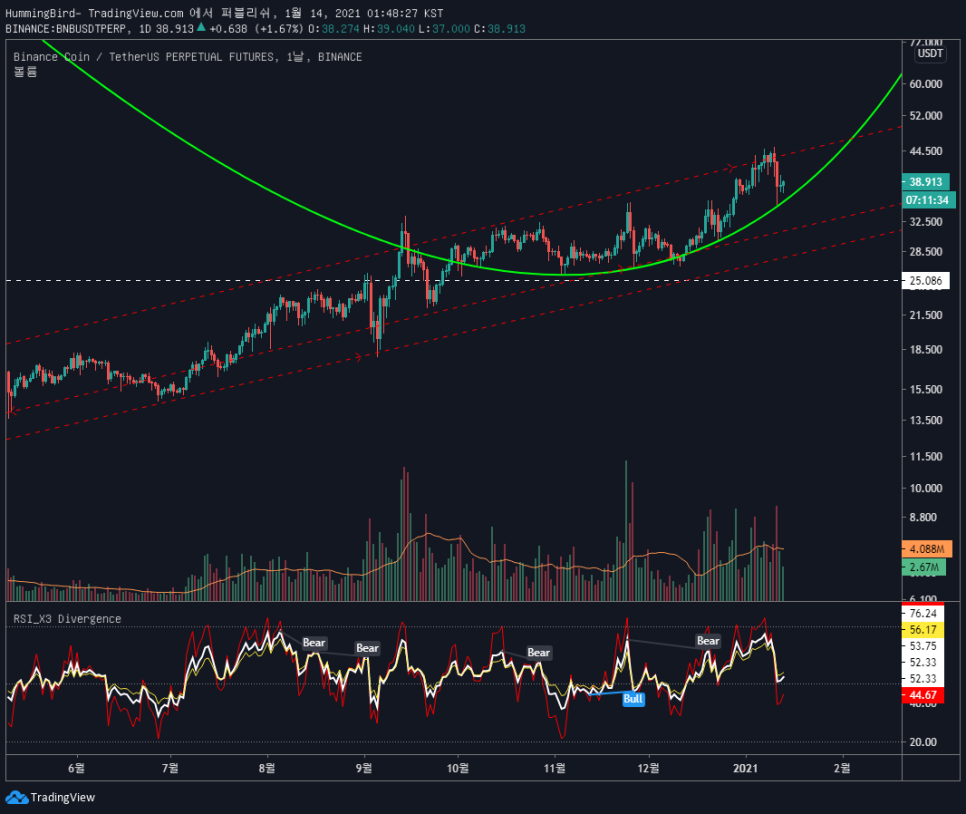Image resolution: width=966 pixels, height=814 pixels.
Task: Click the red RSI value label 44.67
Action: pyautogui.click(x=923, y=695)
